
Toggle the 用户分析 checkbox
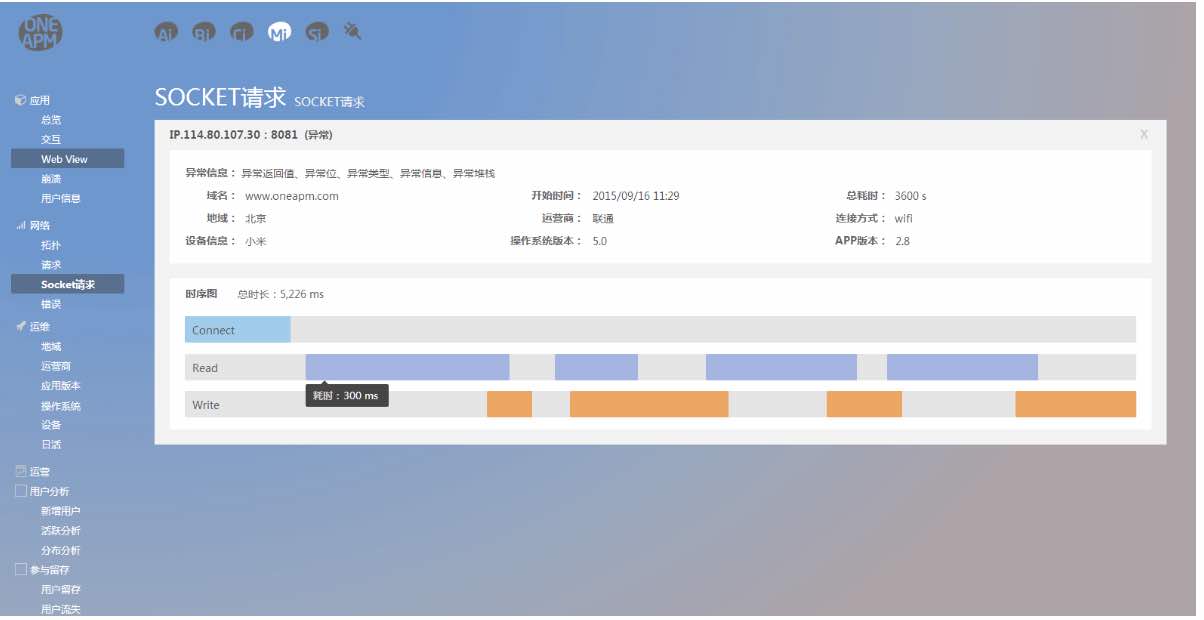pyautogui.click(x=21, y=491)
